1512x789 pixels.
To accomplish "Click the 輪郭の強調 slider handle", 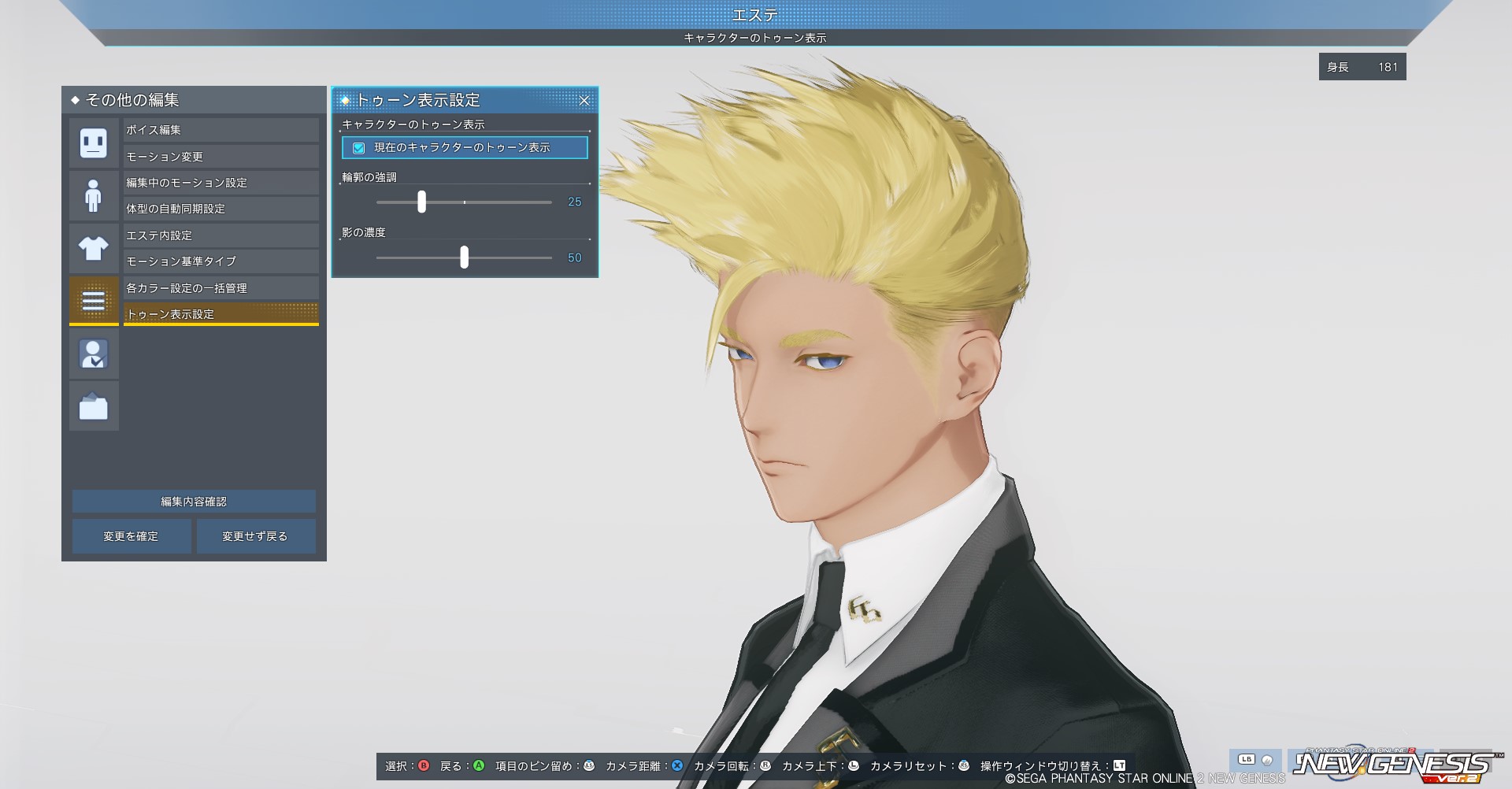I will (422, 202).
